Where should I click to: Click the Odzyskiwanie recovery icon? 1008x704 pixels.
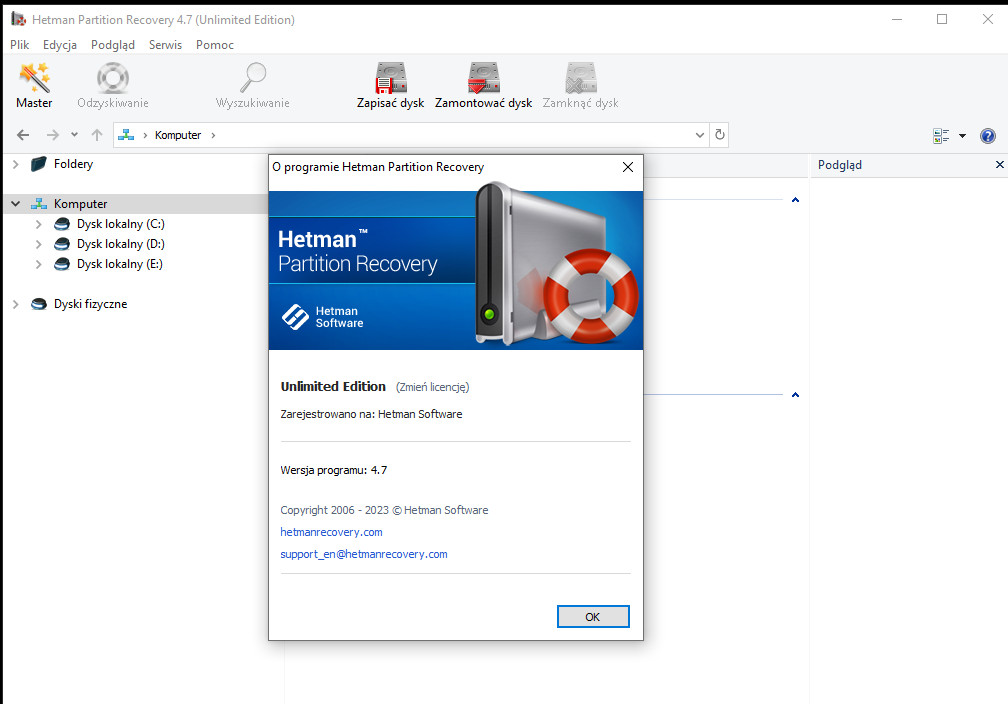(x=112, y=86)
